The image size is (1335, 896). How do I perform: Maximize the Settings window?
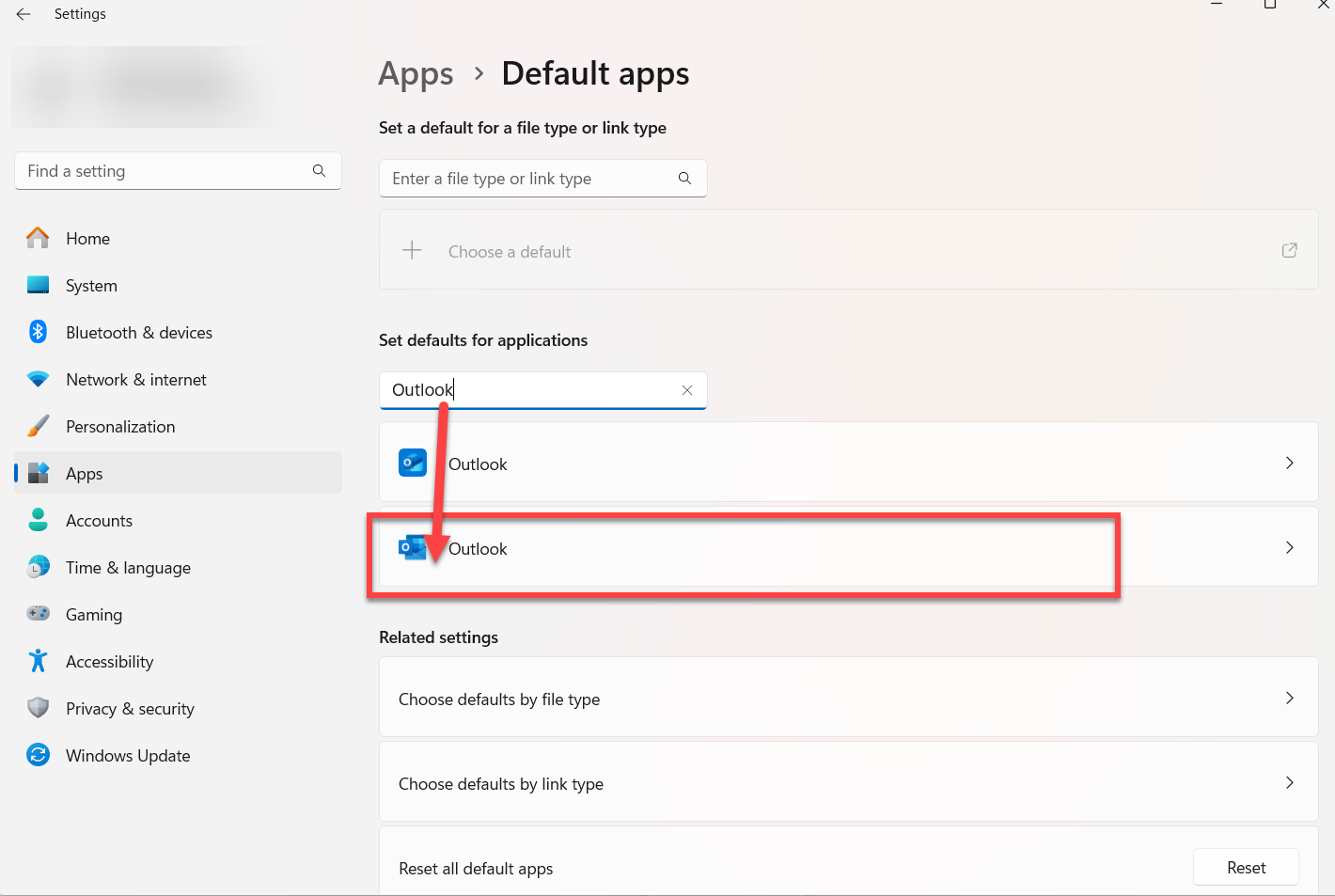point(1270,5)
